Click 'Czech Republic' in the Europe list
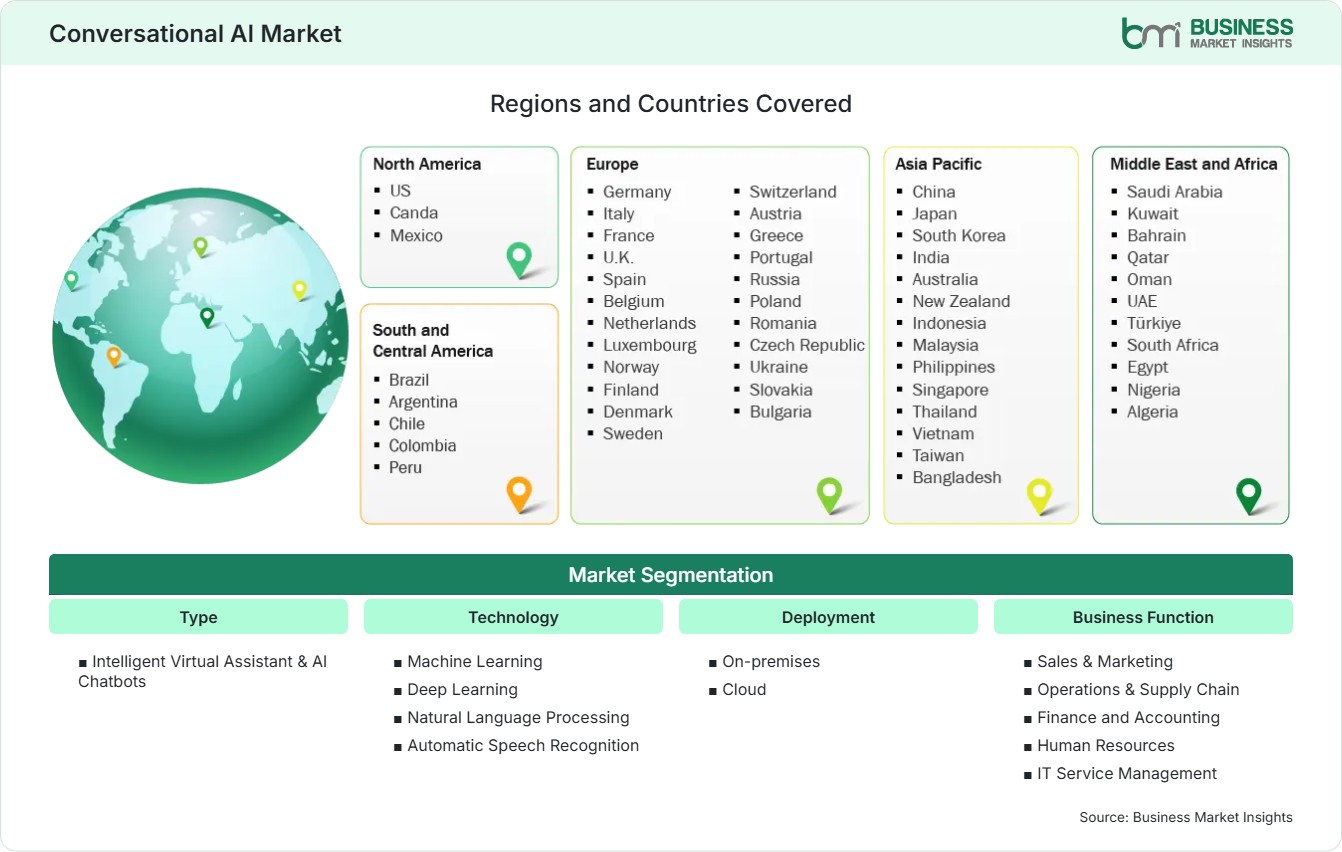1342x852 pixels. click(807, 346)
